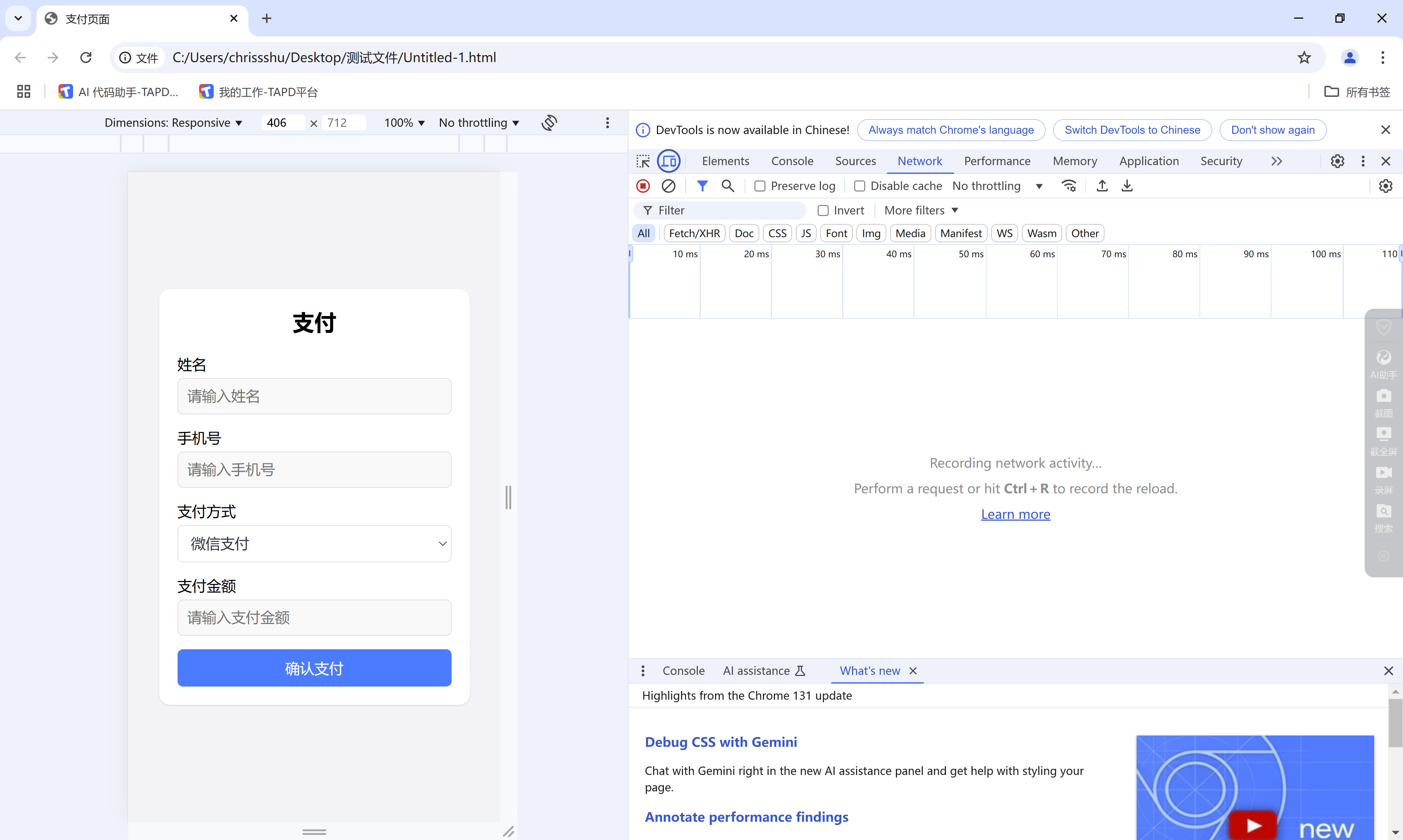The height and width of the screenshot is (840, 1403).
Task: Open DevTools settings gear
Action: pos(1337,161)
